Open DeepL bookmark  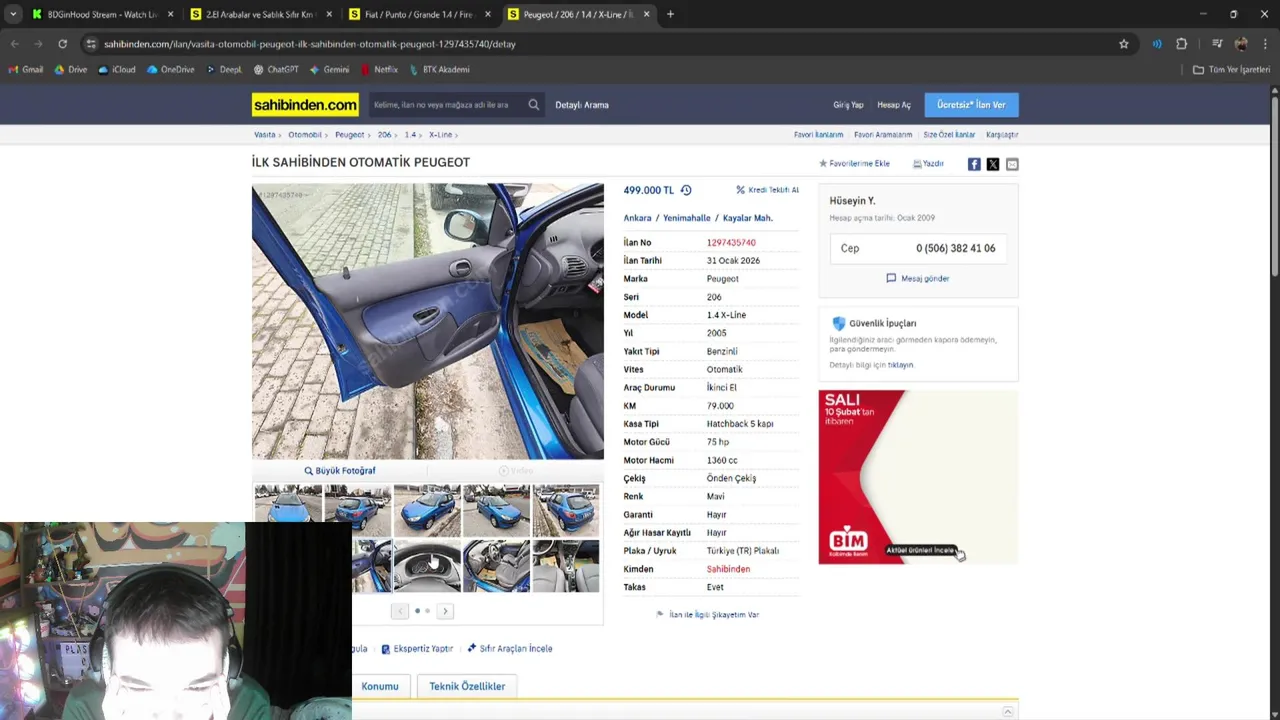point(224,70)
